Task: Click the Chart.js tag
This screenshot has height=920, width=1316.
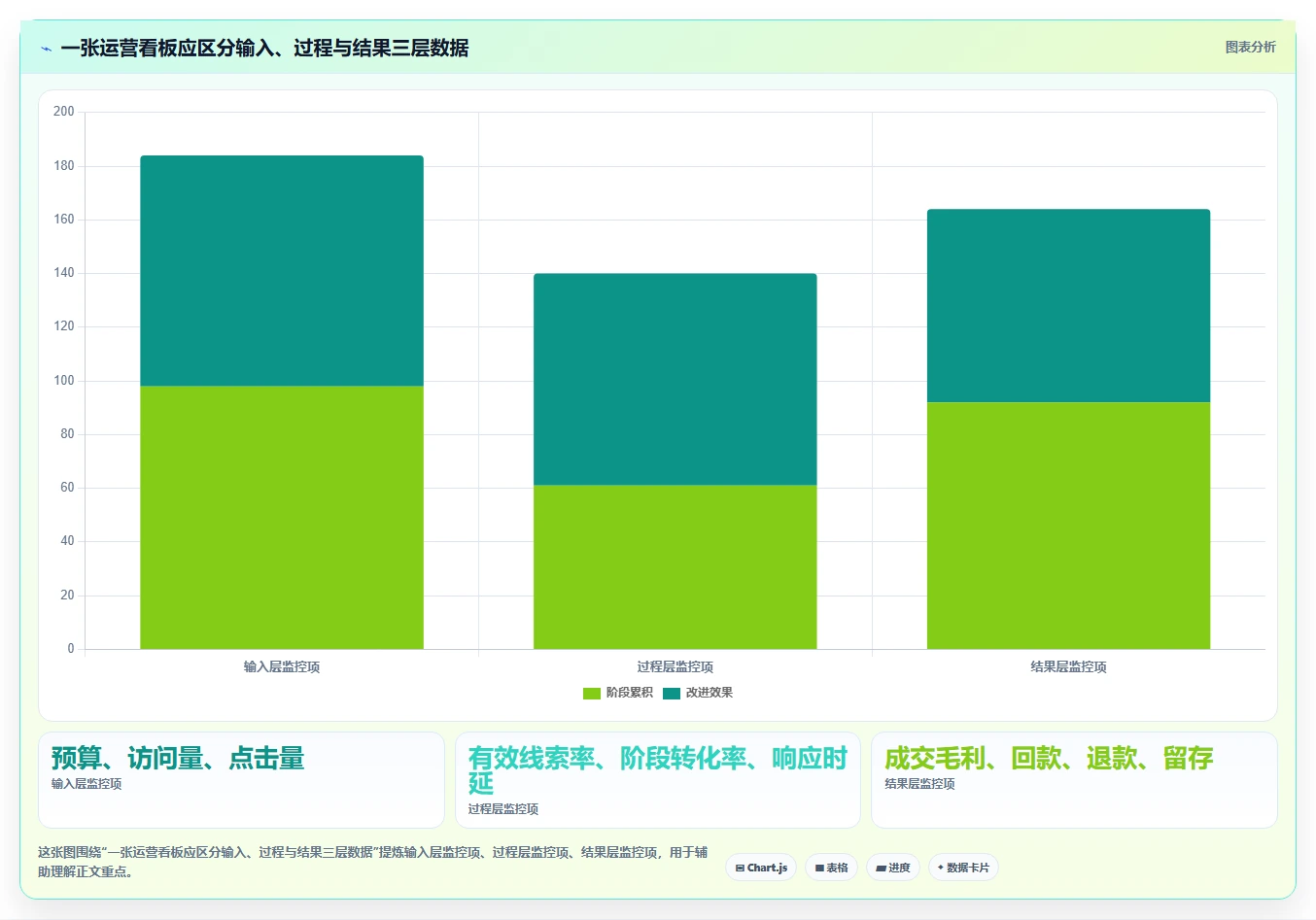Action: click(x=761, y=868)
